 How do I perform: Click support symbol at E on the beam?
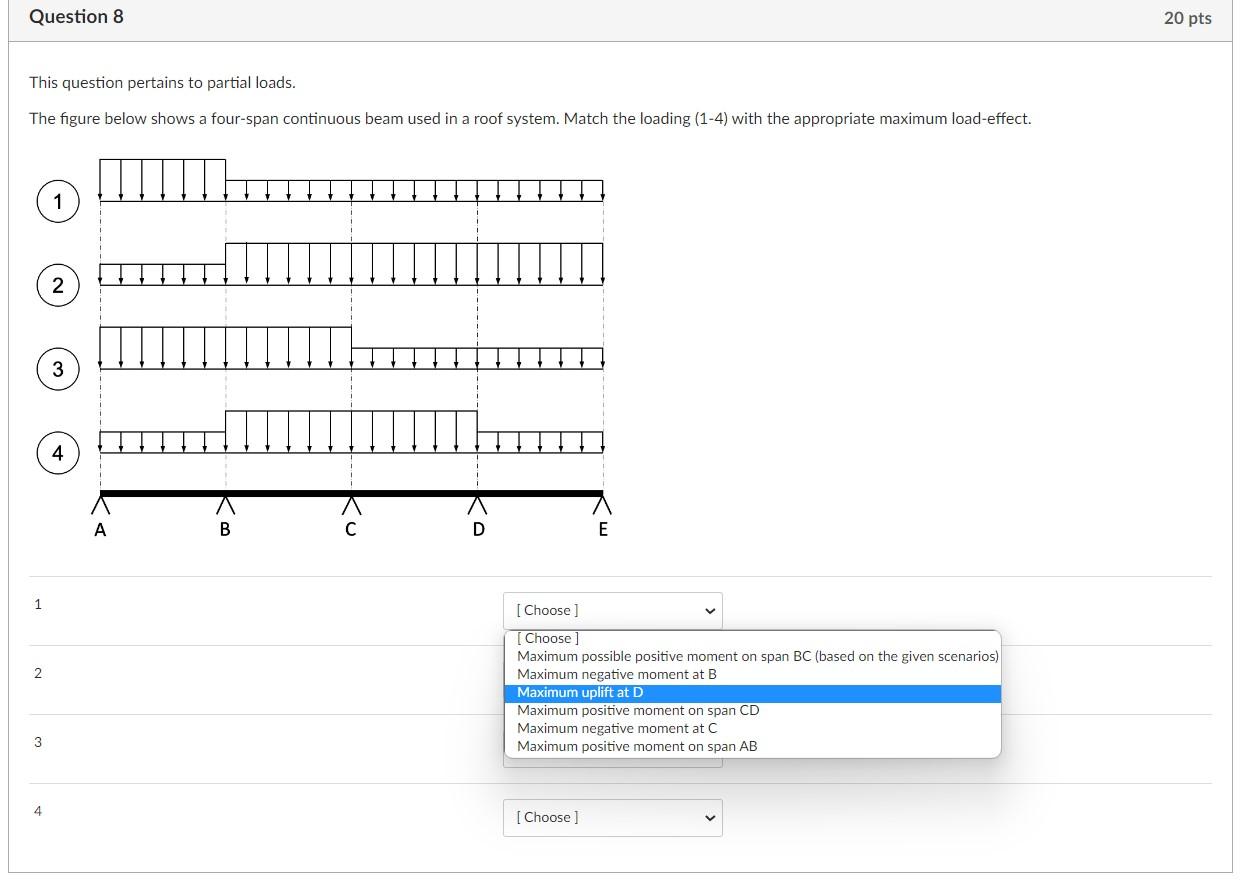[603, 505]
